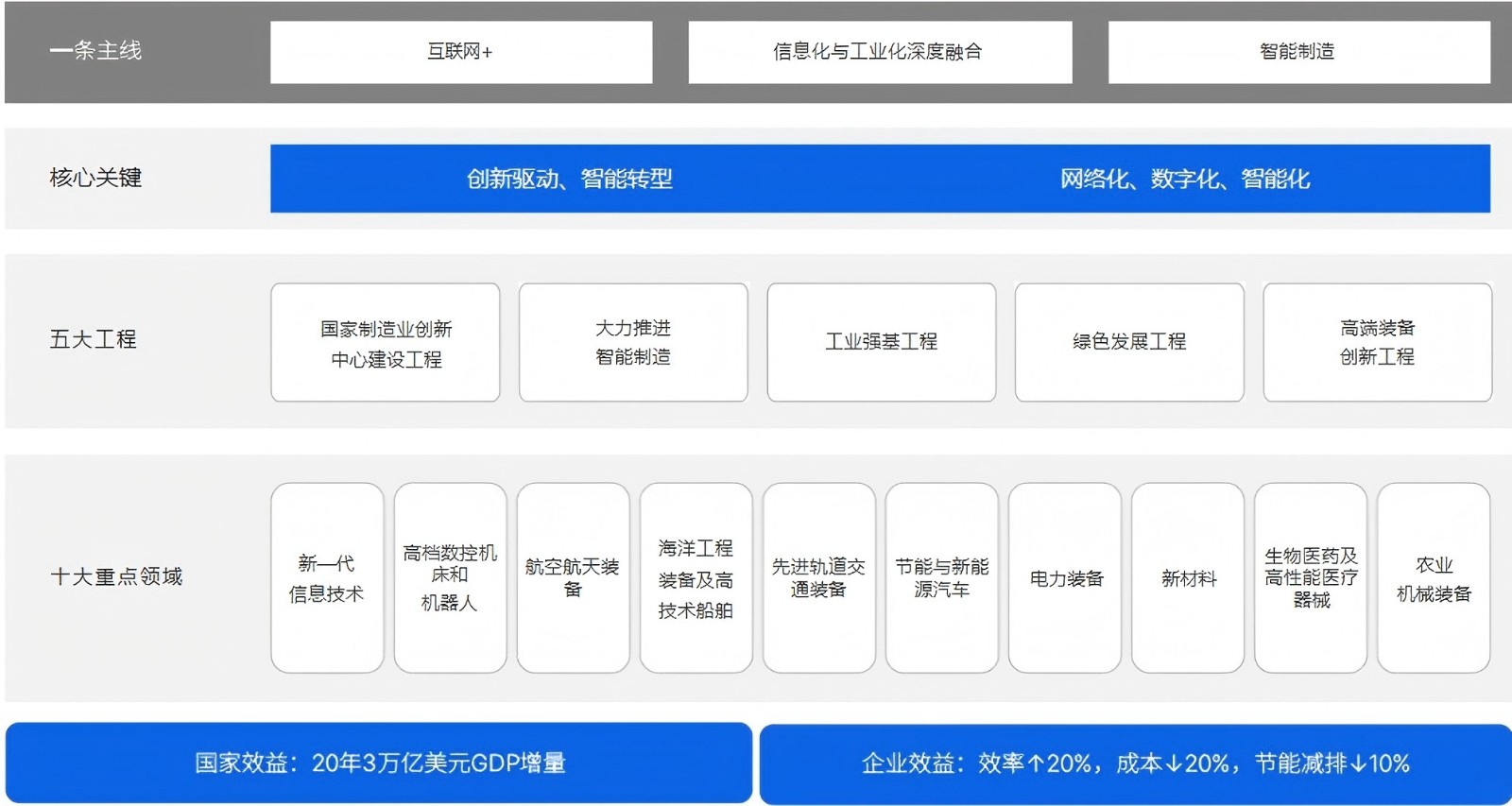Click the 新材料 tile

pos(1188,578)
